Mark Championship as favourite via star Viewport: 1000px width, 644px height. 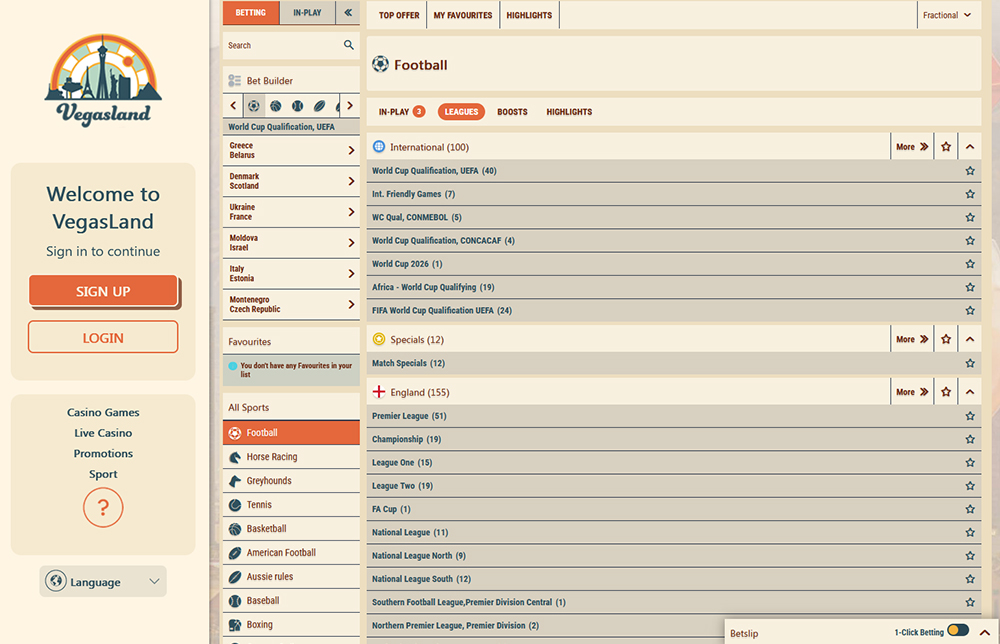coord(969,439)
